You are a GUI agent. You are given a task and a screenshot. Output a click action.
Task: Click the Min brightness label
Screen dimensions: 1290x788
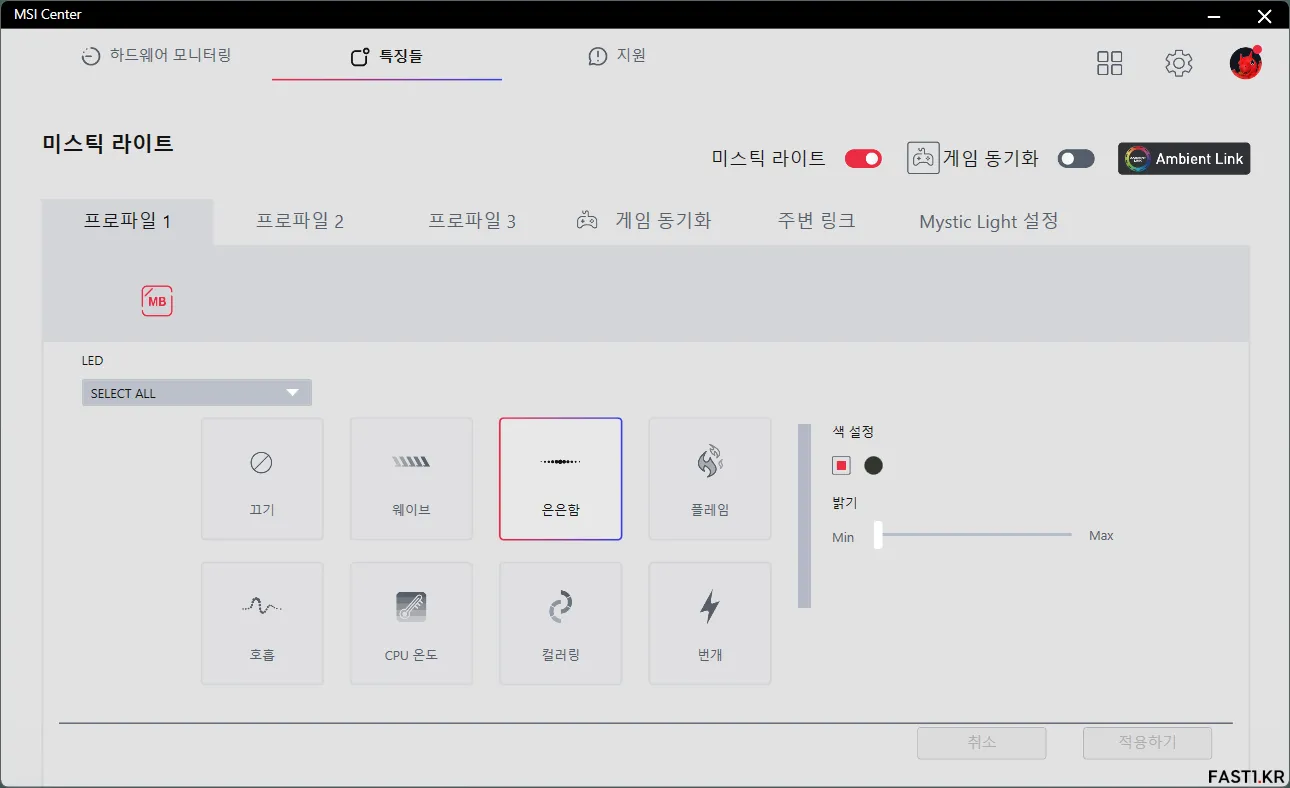point(843,537)
